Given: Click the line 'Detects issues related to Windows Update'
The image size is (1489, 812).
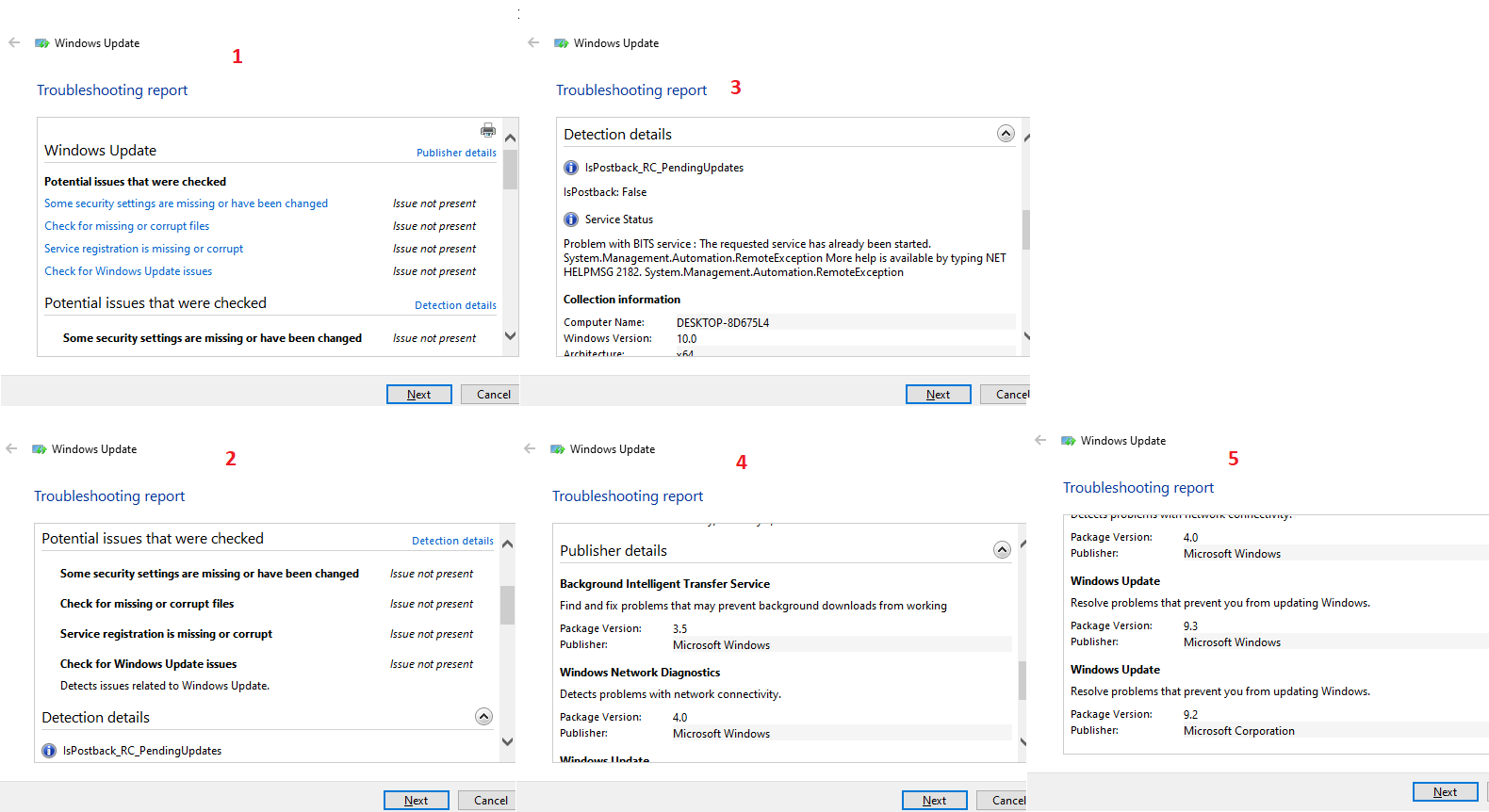Looking at the screenshot, I should 165,686.
